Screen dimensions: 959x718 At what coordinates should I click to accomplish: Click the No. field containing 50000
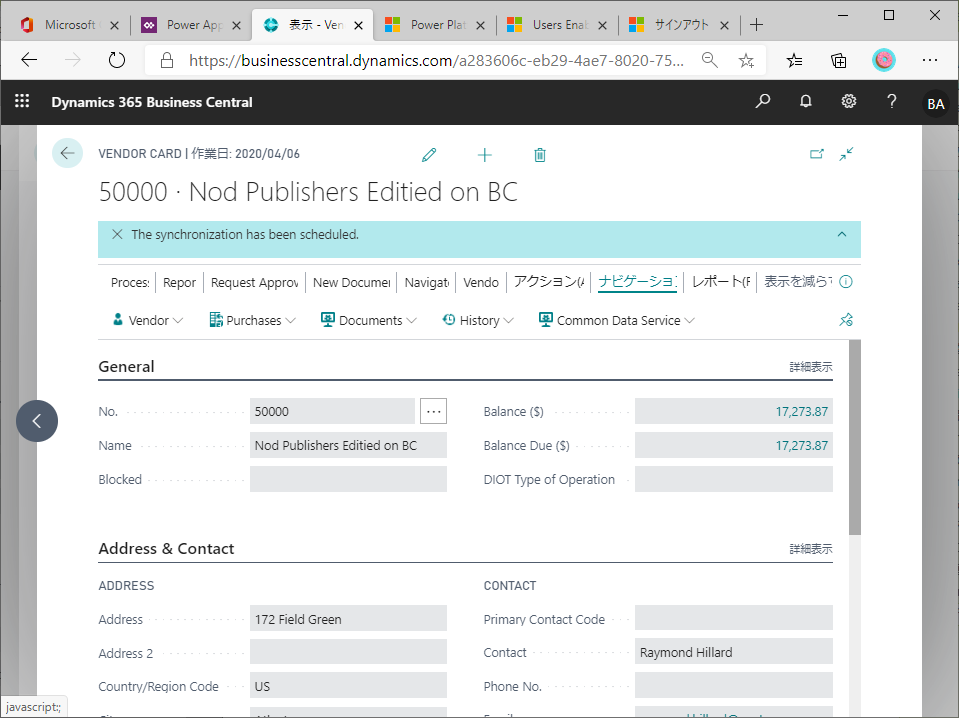[x=332, y=411]
